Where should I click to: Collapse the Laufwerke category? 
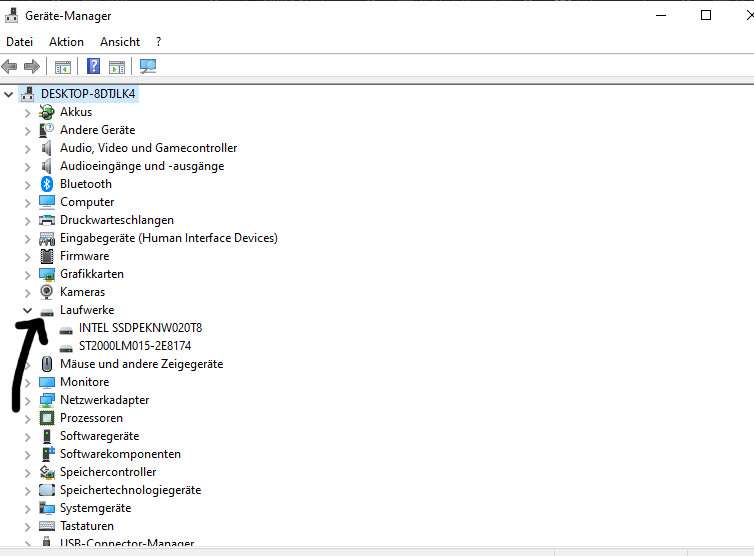[x=28, y=310]
